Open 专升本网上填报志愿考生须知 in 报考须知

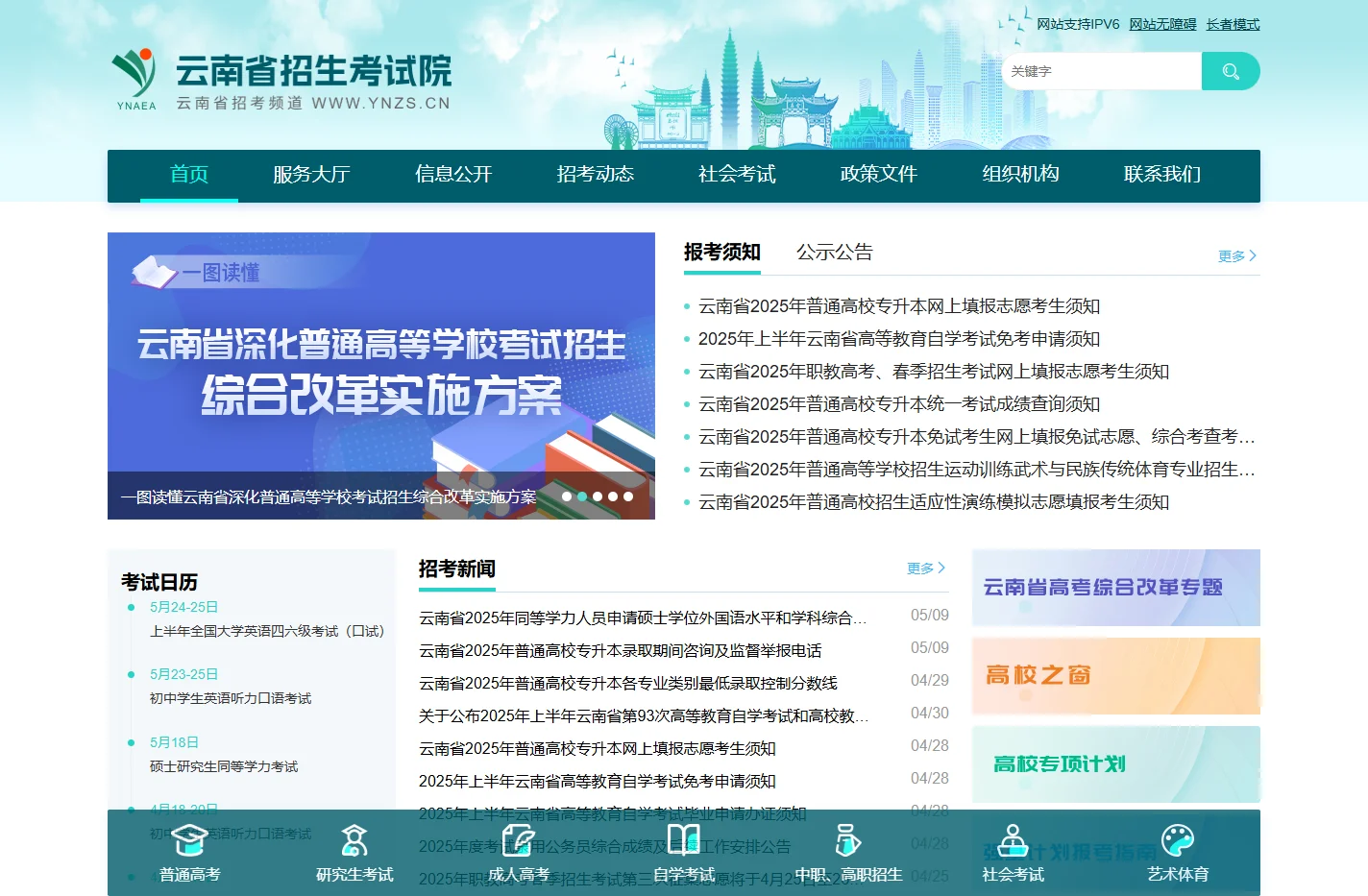click(899, 306)
